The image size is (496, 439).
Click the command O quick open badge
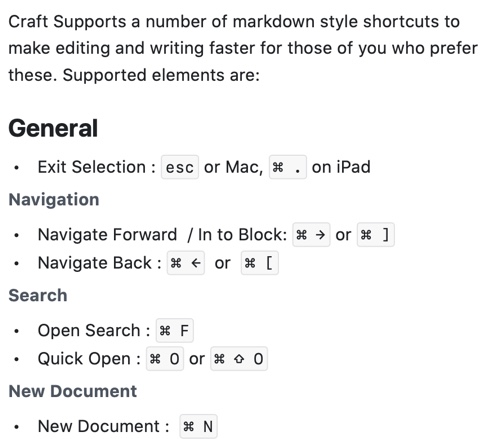click(x=165, y=359)
